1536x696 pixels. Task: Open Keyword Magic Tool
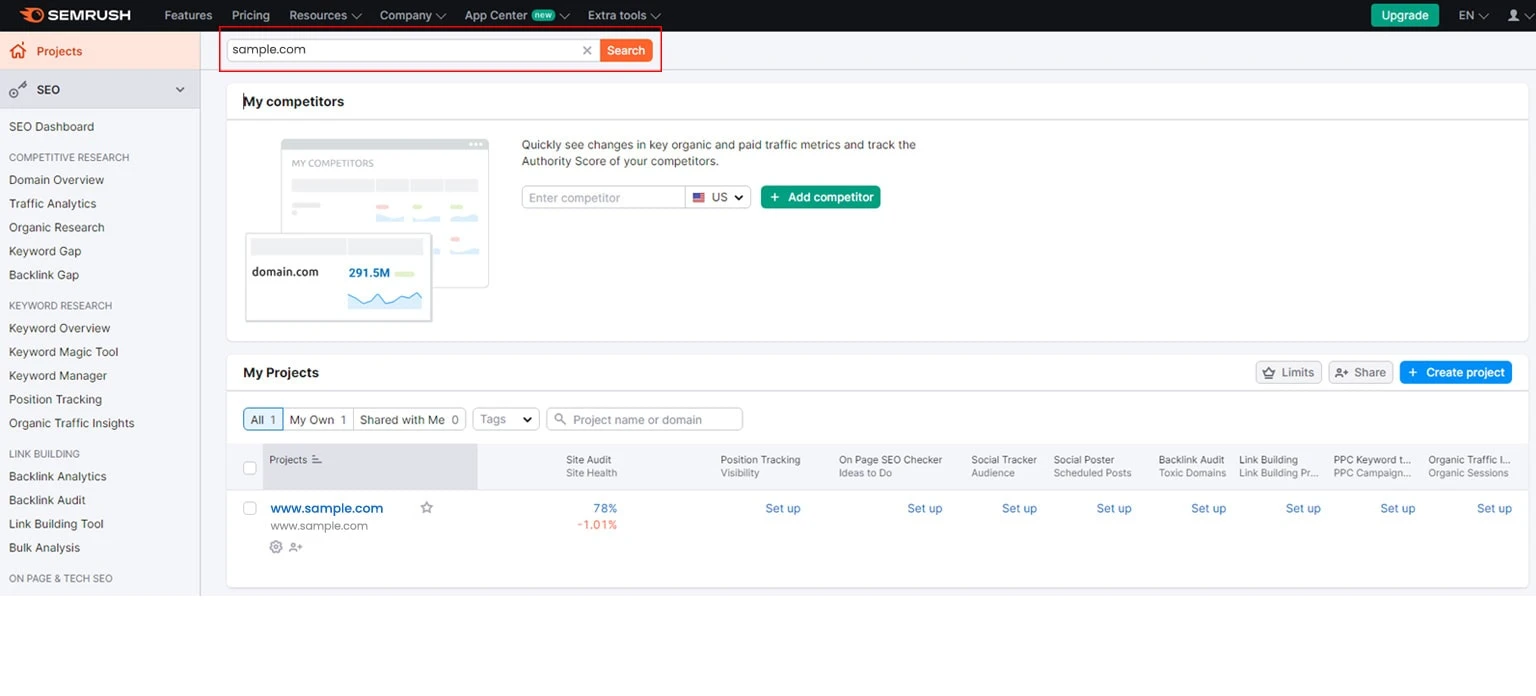[x=64, y=352]
